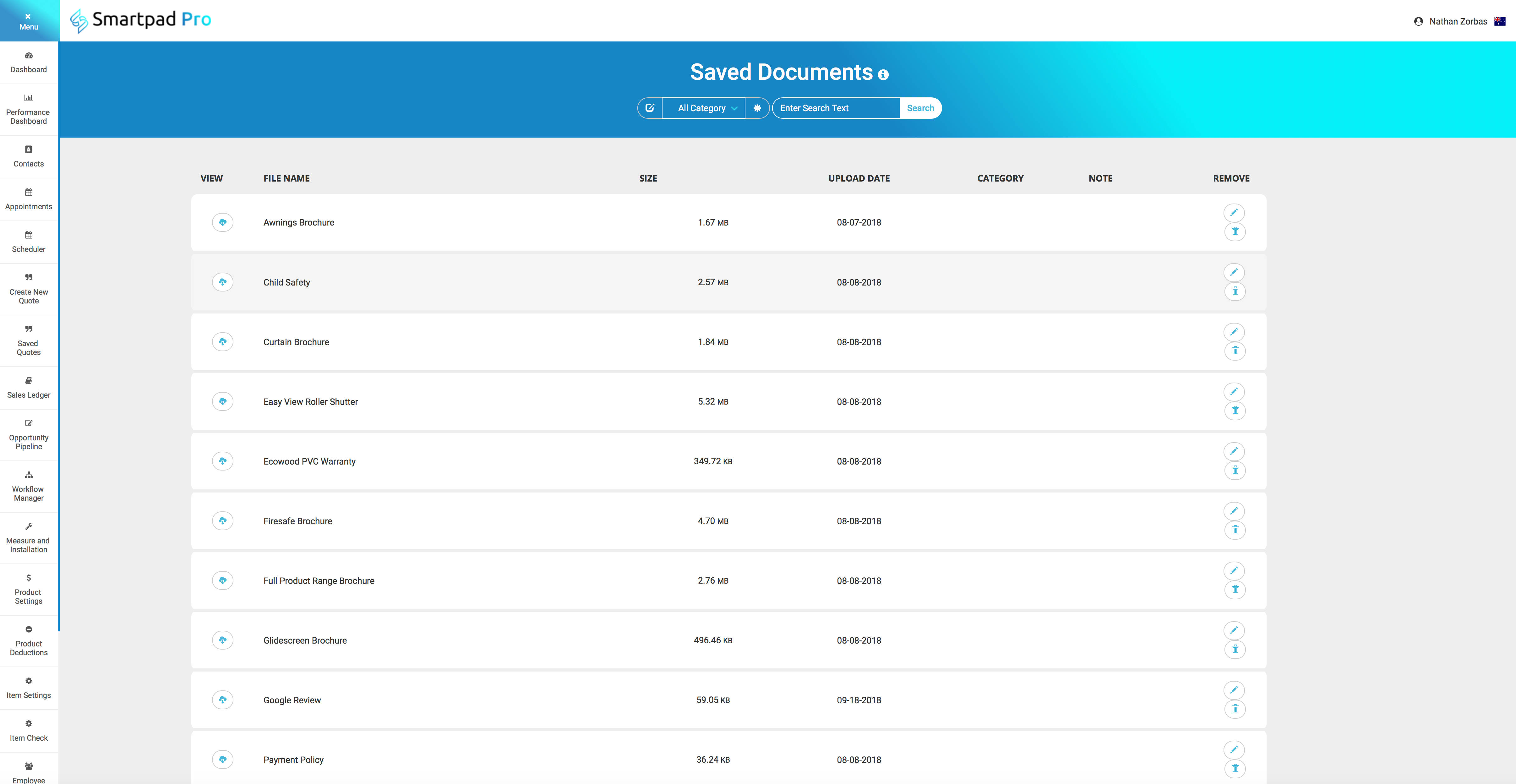Click the asterisk icon beside category dropdown

757,108
